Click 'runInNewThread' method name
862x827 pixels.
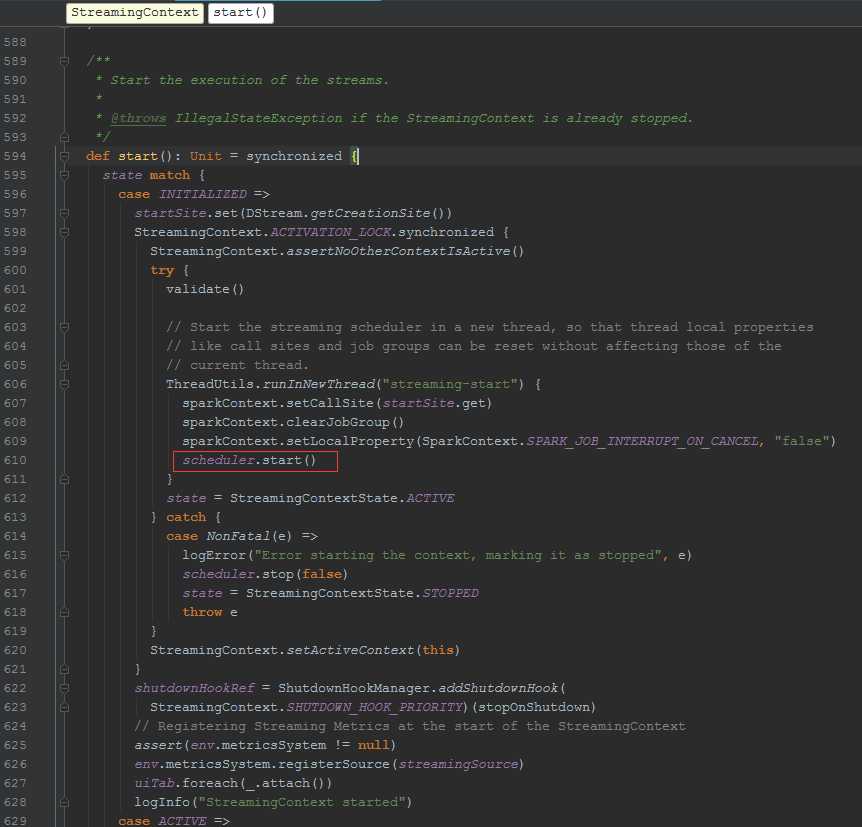coord(319,384)
